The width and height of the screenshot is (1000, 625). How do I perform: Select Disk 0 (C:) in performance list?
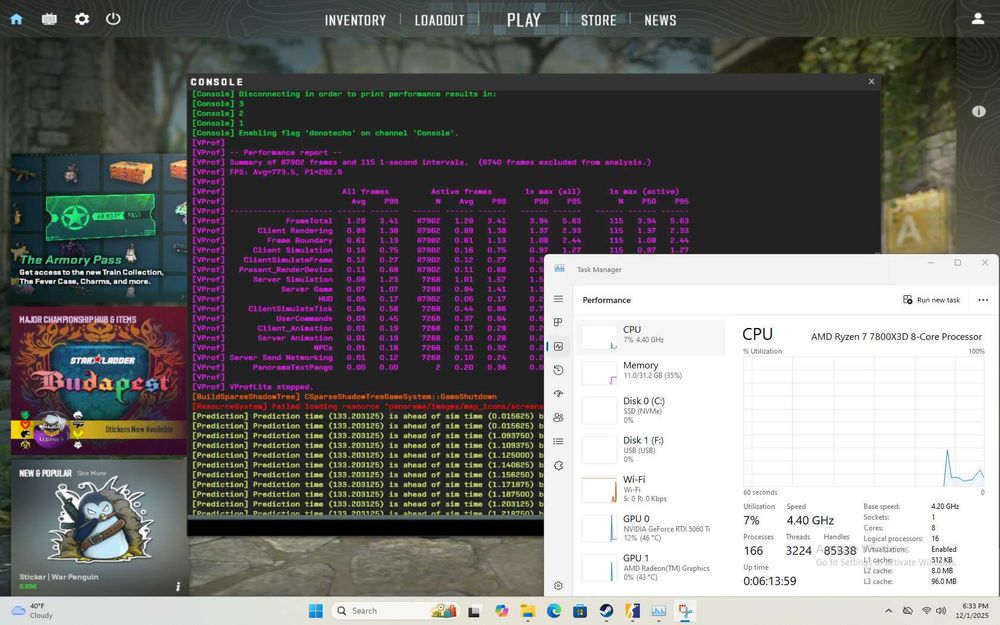[x=651, y=410]
